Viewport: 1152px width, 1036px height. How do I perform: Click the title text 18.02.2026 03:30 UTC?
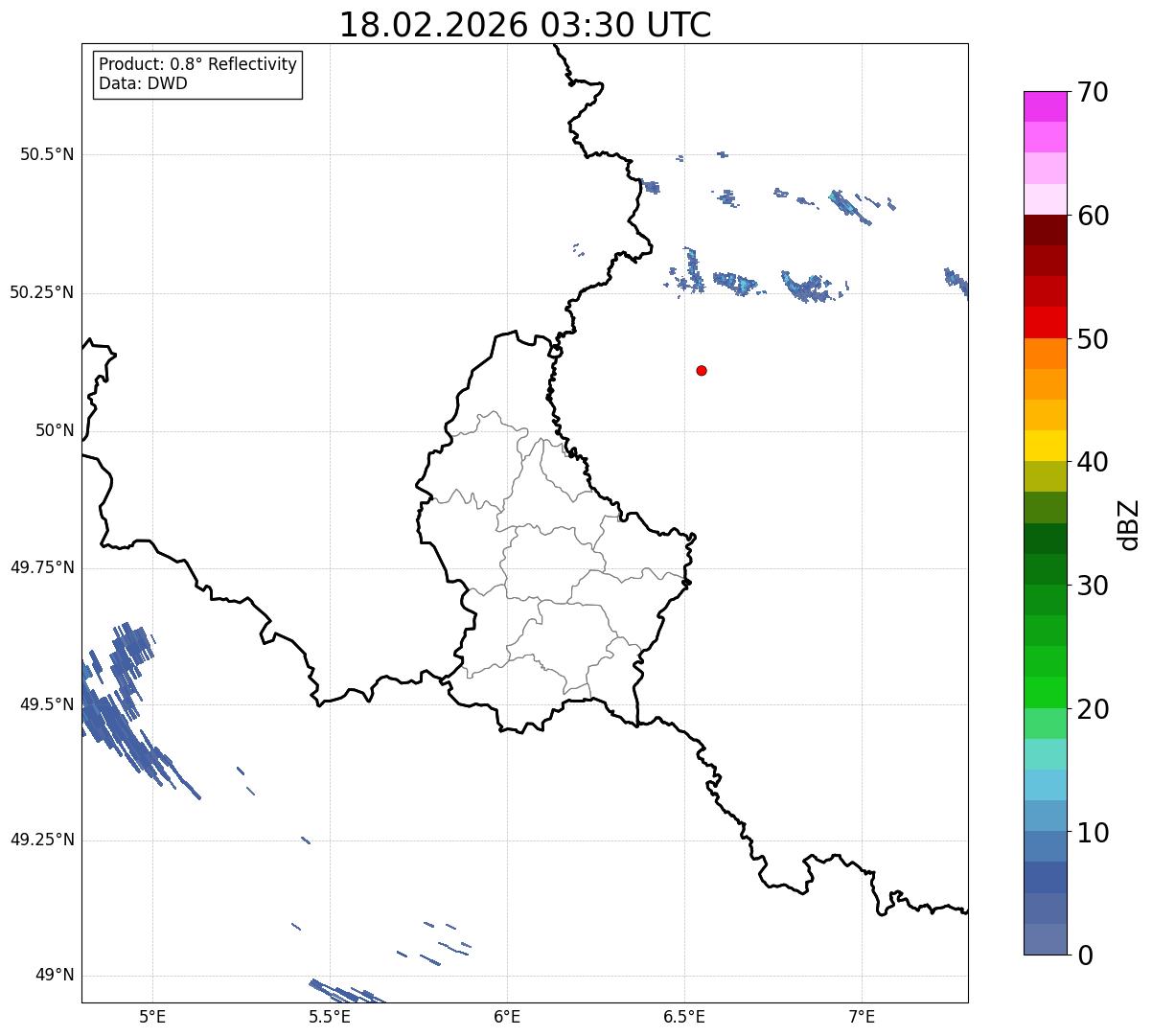pos(525,25)
